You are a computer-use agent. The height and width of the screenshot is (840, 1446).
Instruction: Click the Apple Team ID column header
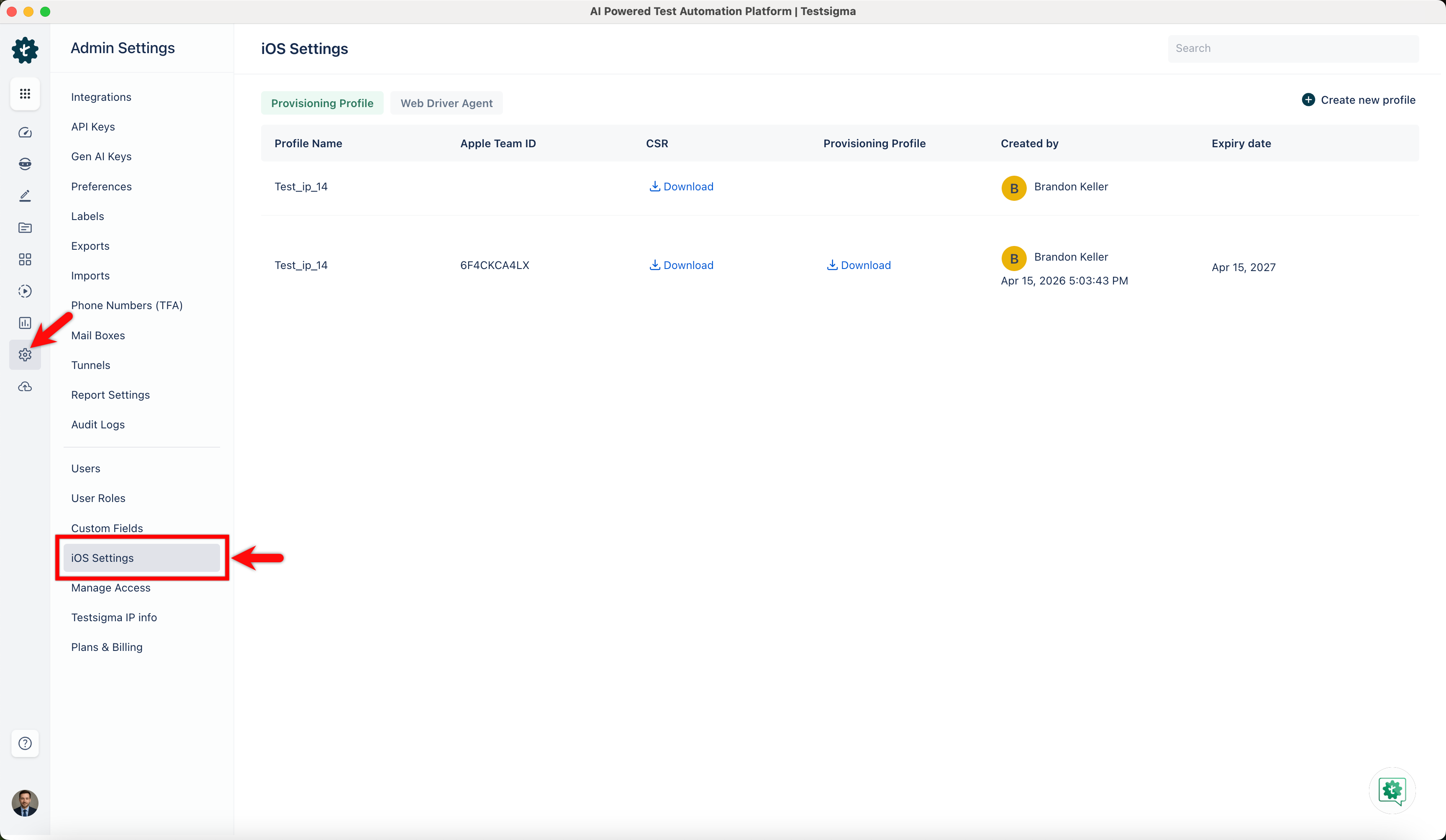pos(498,143)
